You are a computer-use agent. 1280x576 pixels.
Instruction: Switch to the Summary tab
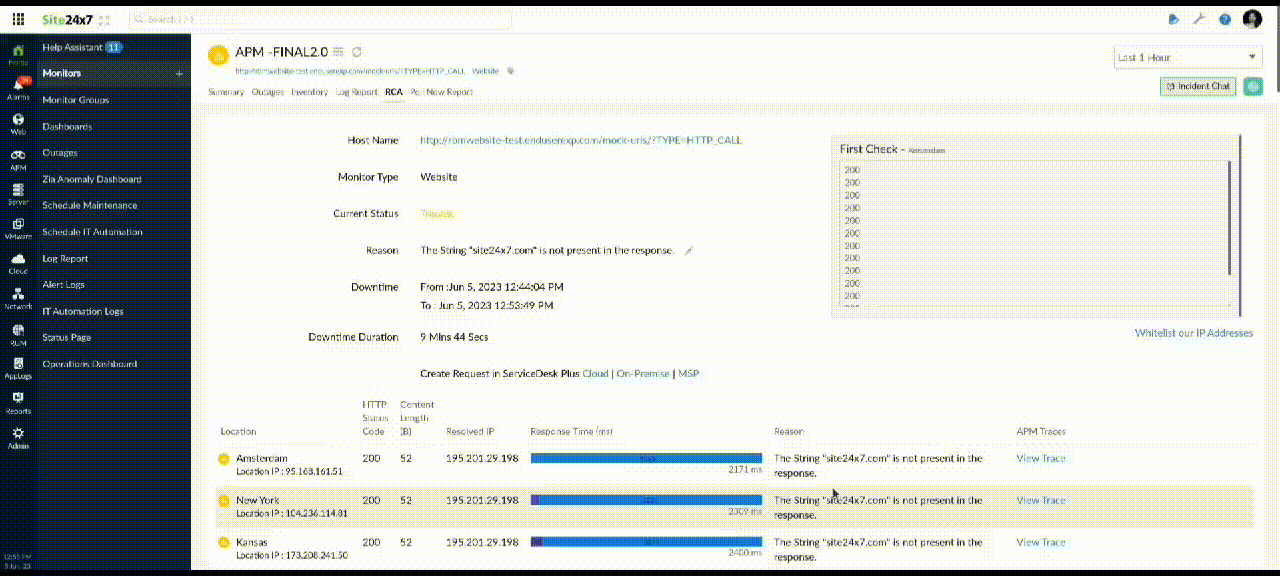226,91
